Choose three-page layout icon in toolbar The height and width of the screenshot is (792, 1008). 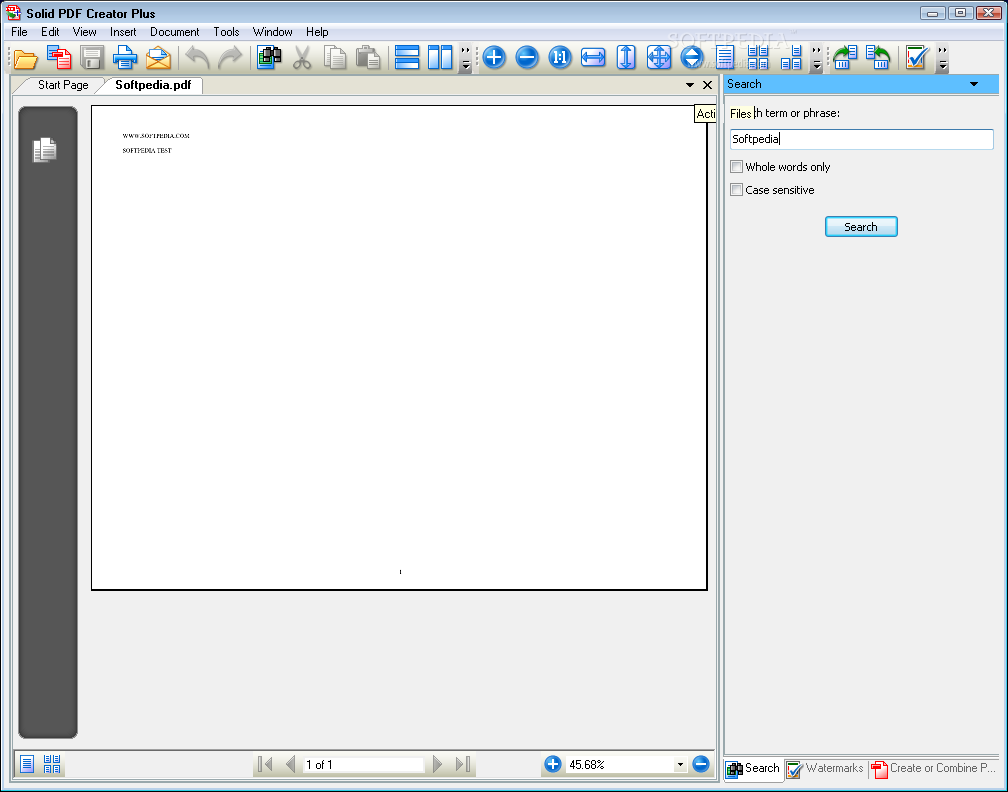click(791, 58)
